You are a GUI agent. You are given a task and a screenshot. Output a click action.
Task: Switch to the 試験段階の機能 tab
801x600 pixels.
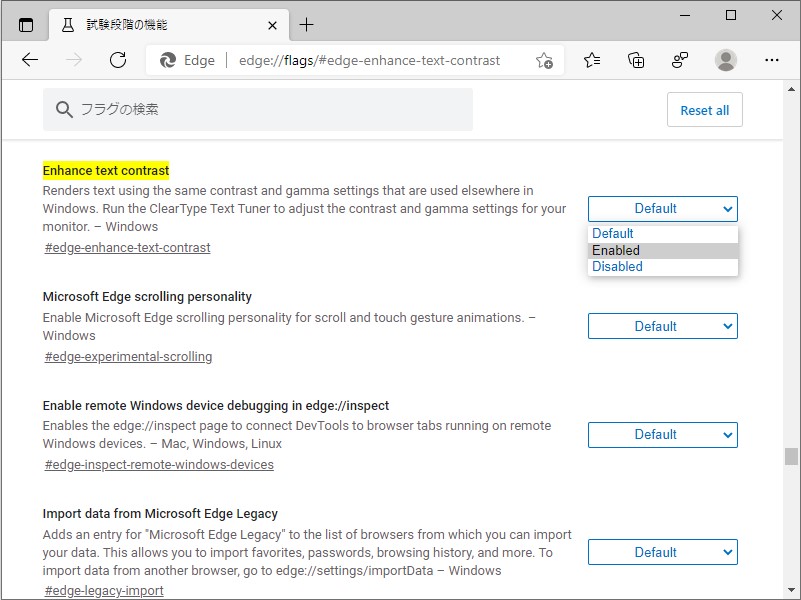tap(150, 23)
